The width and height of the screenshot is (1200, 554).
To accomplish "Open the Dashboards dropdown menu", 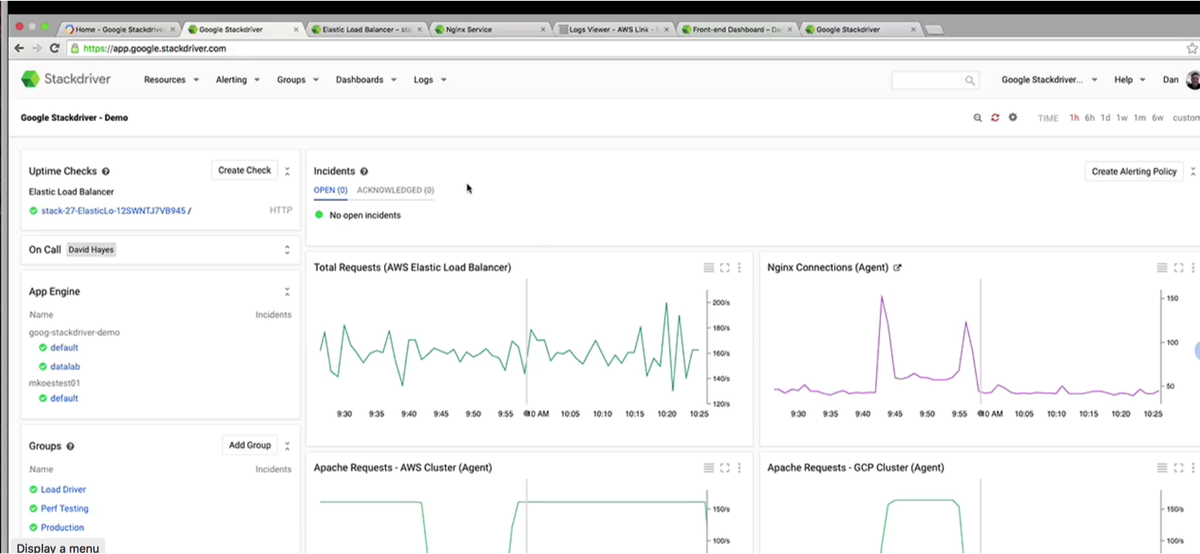I will click(366, 80).
